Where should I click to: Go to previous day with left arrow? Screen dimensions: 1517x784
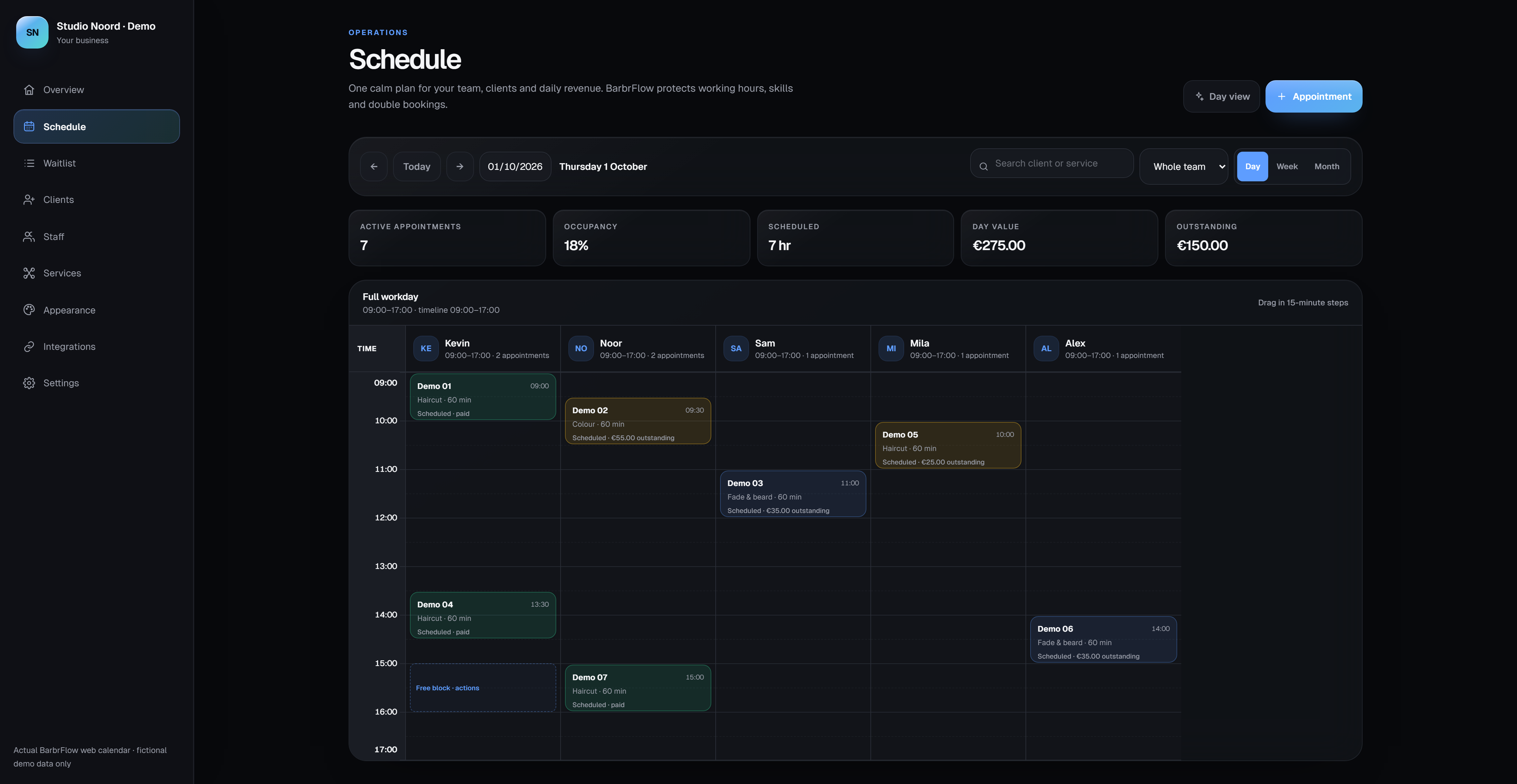coord(374,167)
